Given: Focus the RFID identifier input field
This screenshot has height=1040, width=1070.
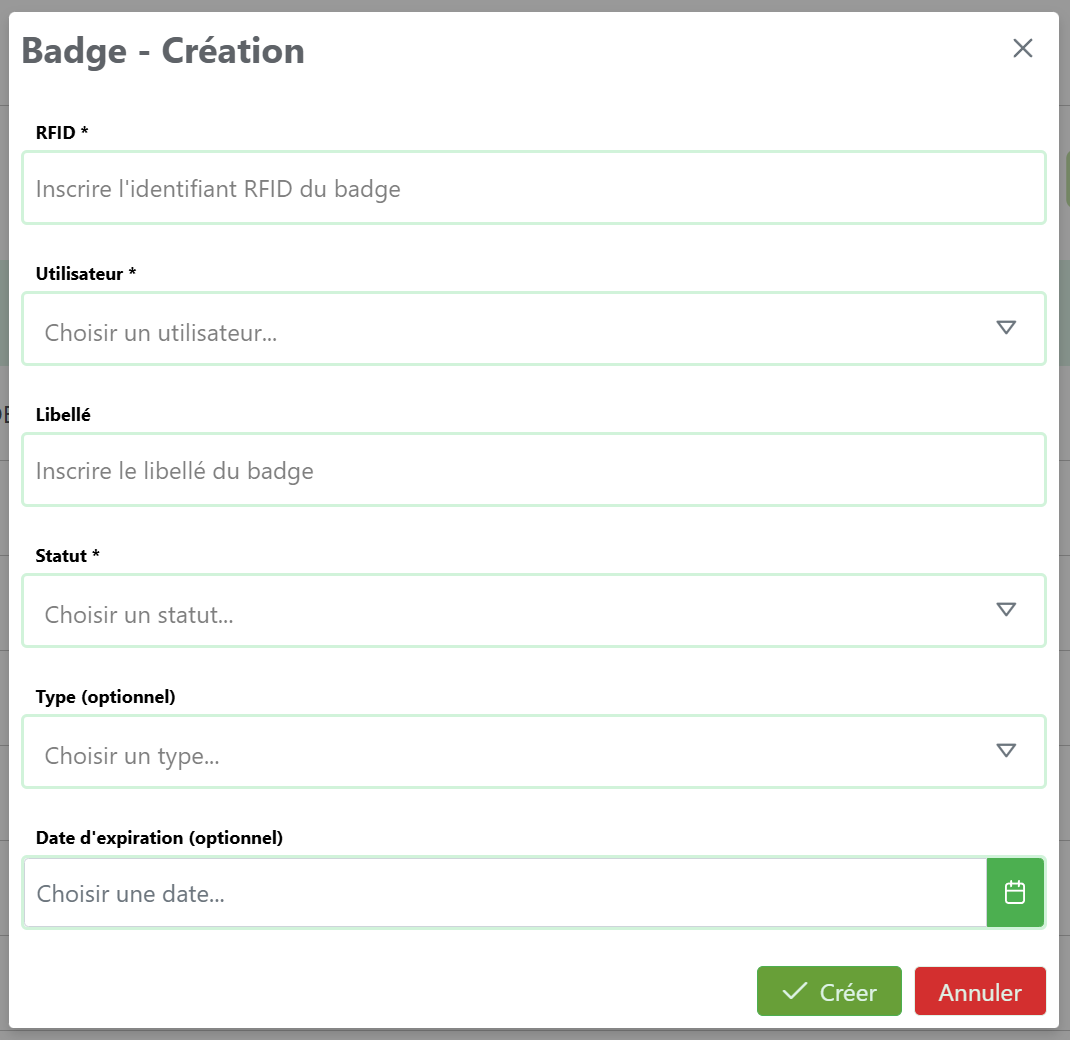Looking at the screenshot, I should (533, 188).
